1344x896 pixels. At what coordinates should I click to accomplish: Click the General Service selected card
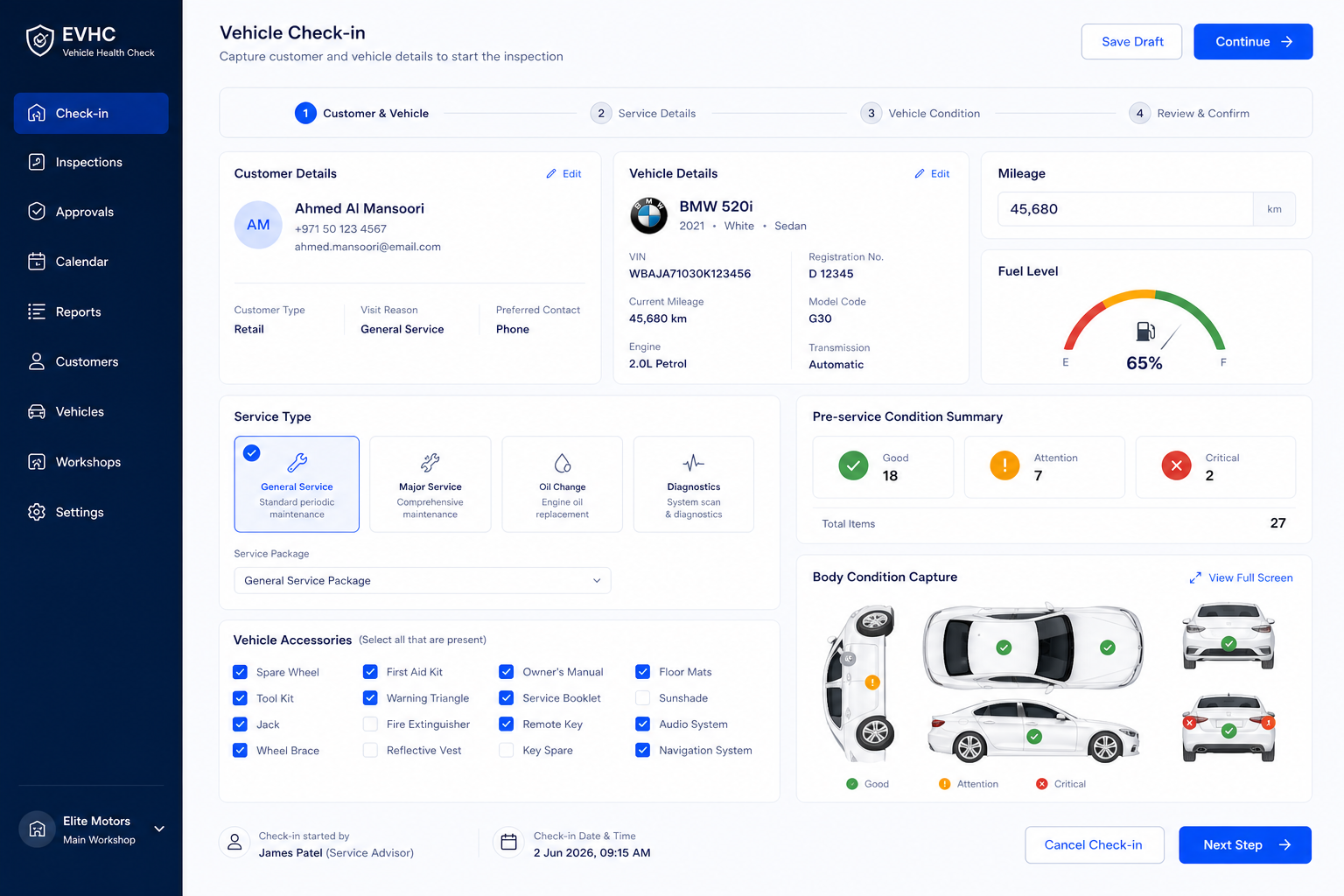click(297, 484)
